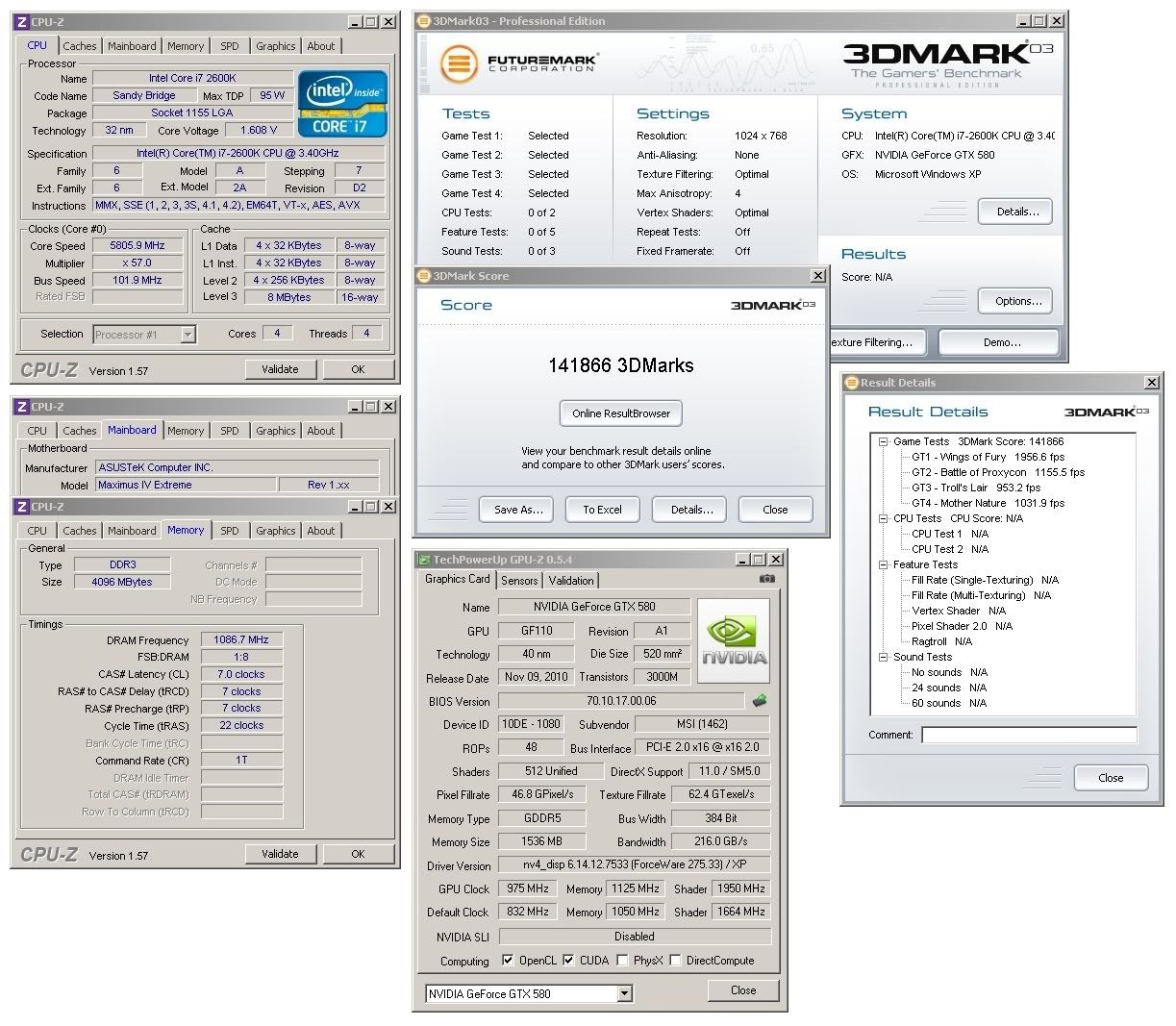The image size is (1176, 1026).
Task: Click Online ResultBrowser button
Action: coord(621,413)
